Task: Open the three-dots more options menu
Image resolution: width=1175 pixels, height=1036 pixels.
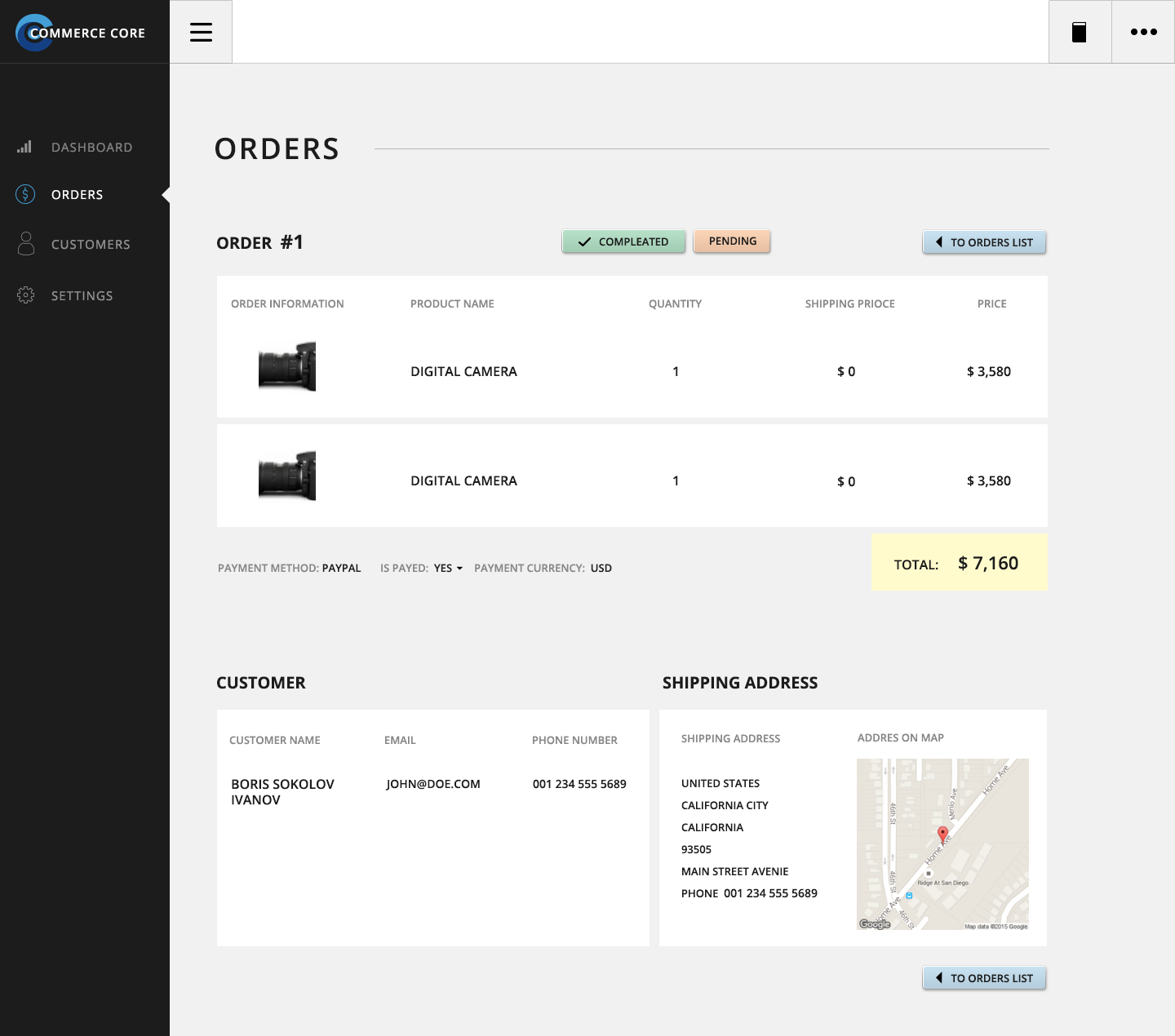Action: pos(1143,32)
